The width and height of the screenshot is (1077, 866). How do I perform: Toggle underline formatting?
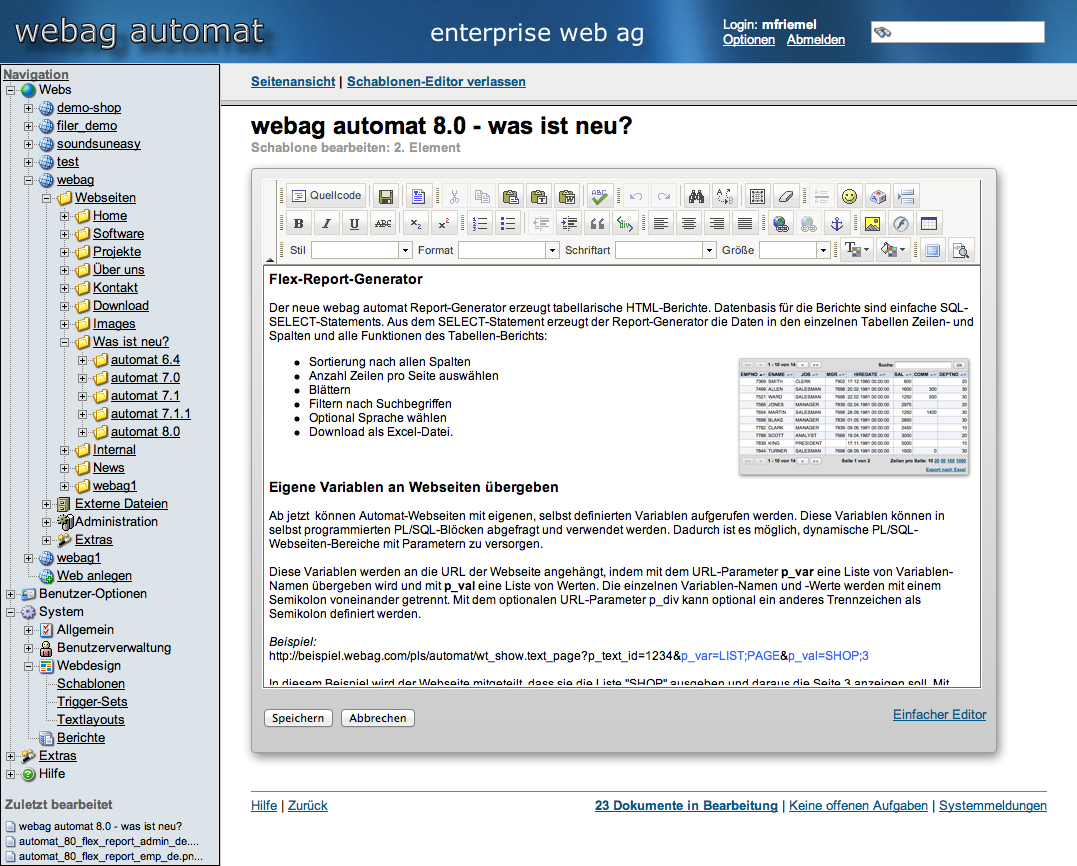pos(354,223)
